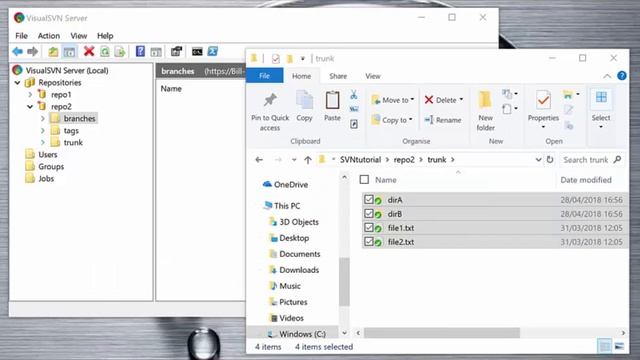Viewport: 640px width, 360px height.
Task: Expand repo1 in VisualSVN tree
Action: [30, 95]
